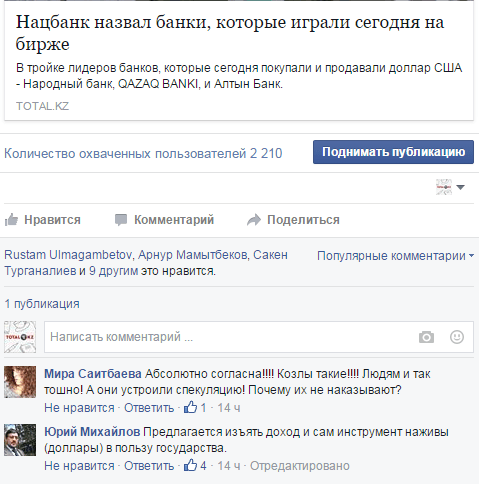
Task: Open the 1 публикация shares link
Action: point(42,304)
